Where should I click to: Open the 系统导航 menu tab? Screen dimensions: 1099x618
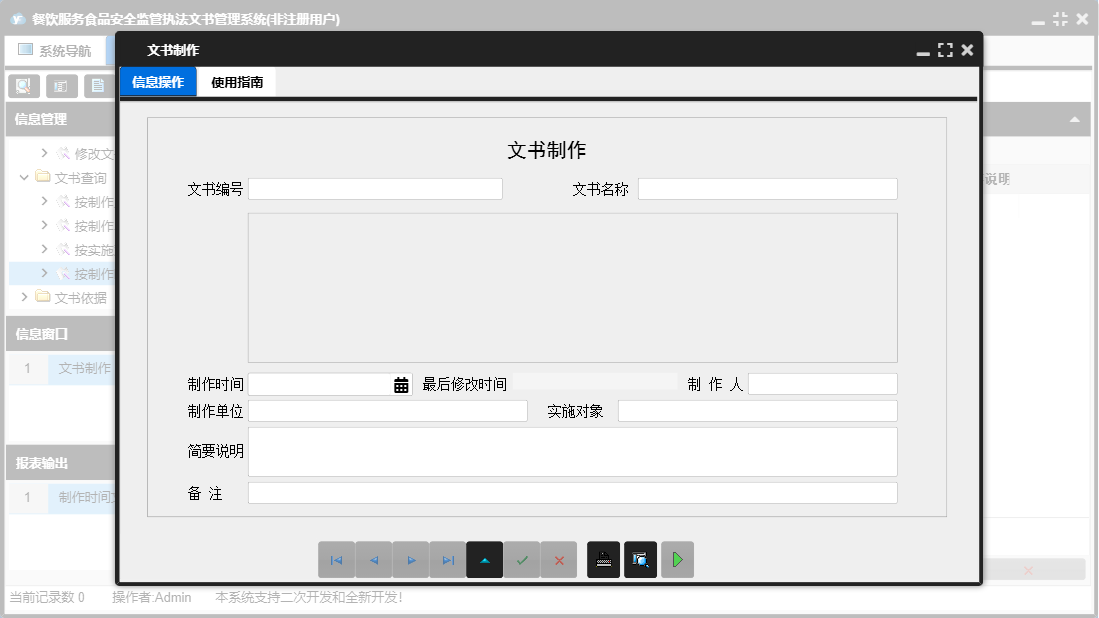point(57,50)
